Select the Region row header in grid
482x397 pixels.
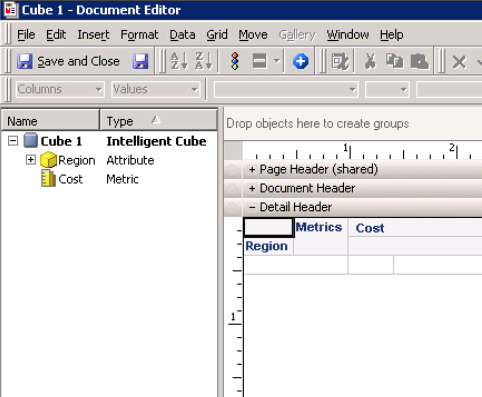[x=268, y=246]
